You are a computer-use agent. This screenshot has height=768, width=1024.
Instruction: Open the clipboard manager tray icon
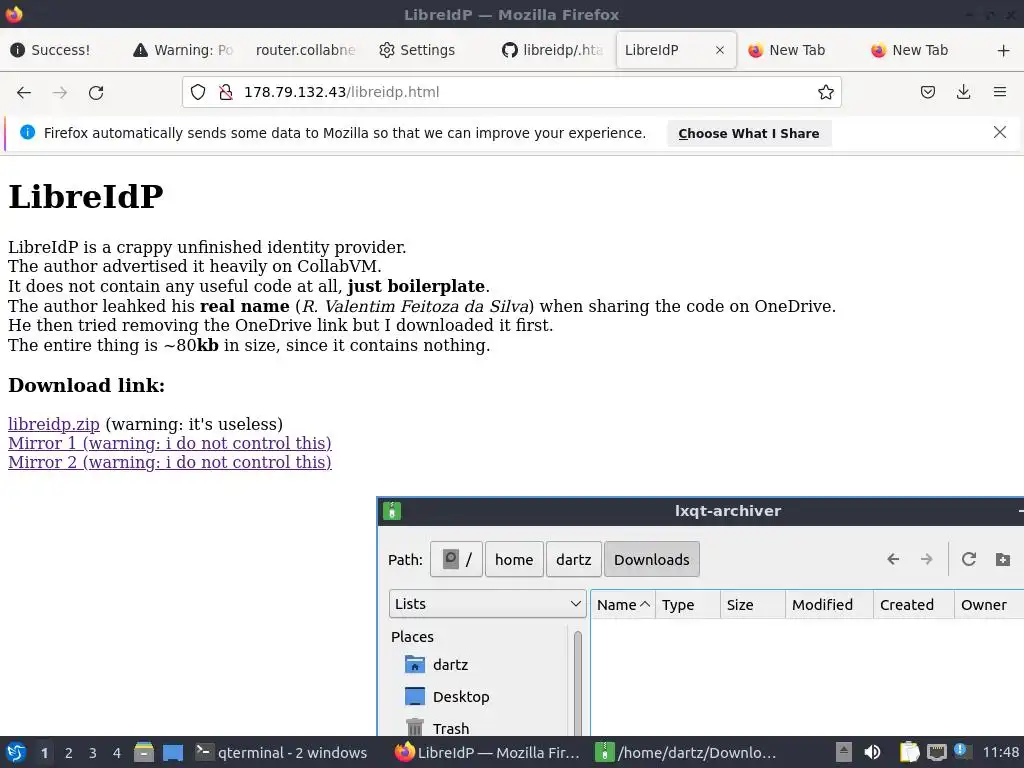click(x=909, y=752)
